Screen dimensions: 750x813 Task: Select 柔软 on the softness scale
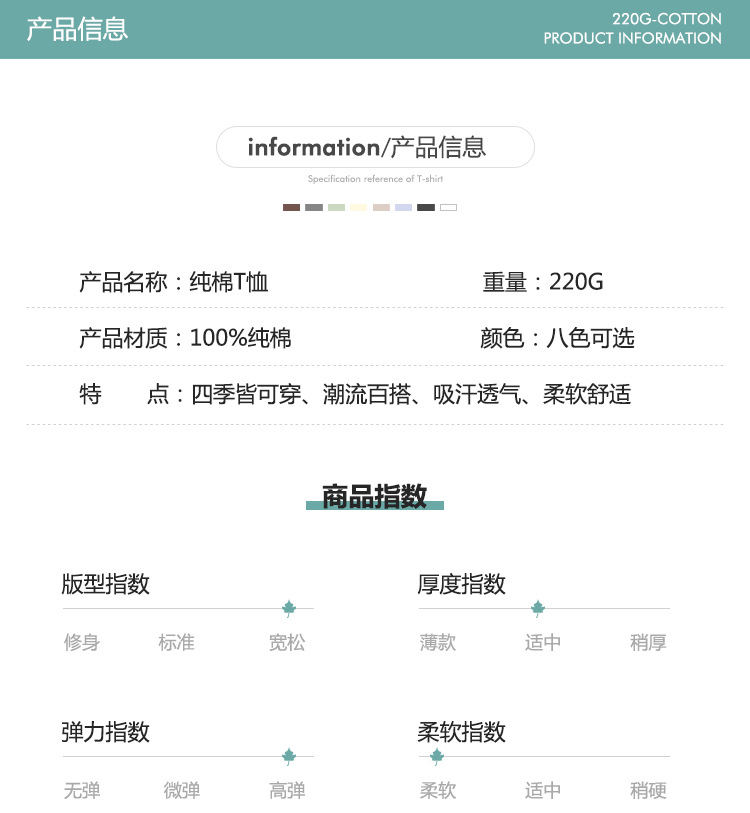pos(438,791)
